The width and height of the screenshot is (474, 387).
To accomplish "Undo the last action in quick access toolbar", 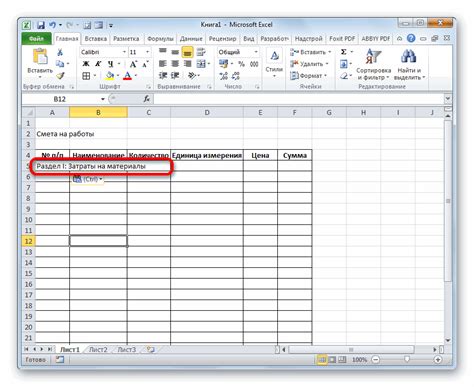I will (52, 25).
